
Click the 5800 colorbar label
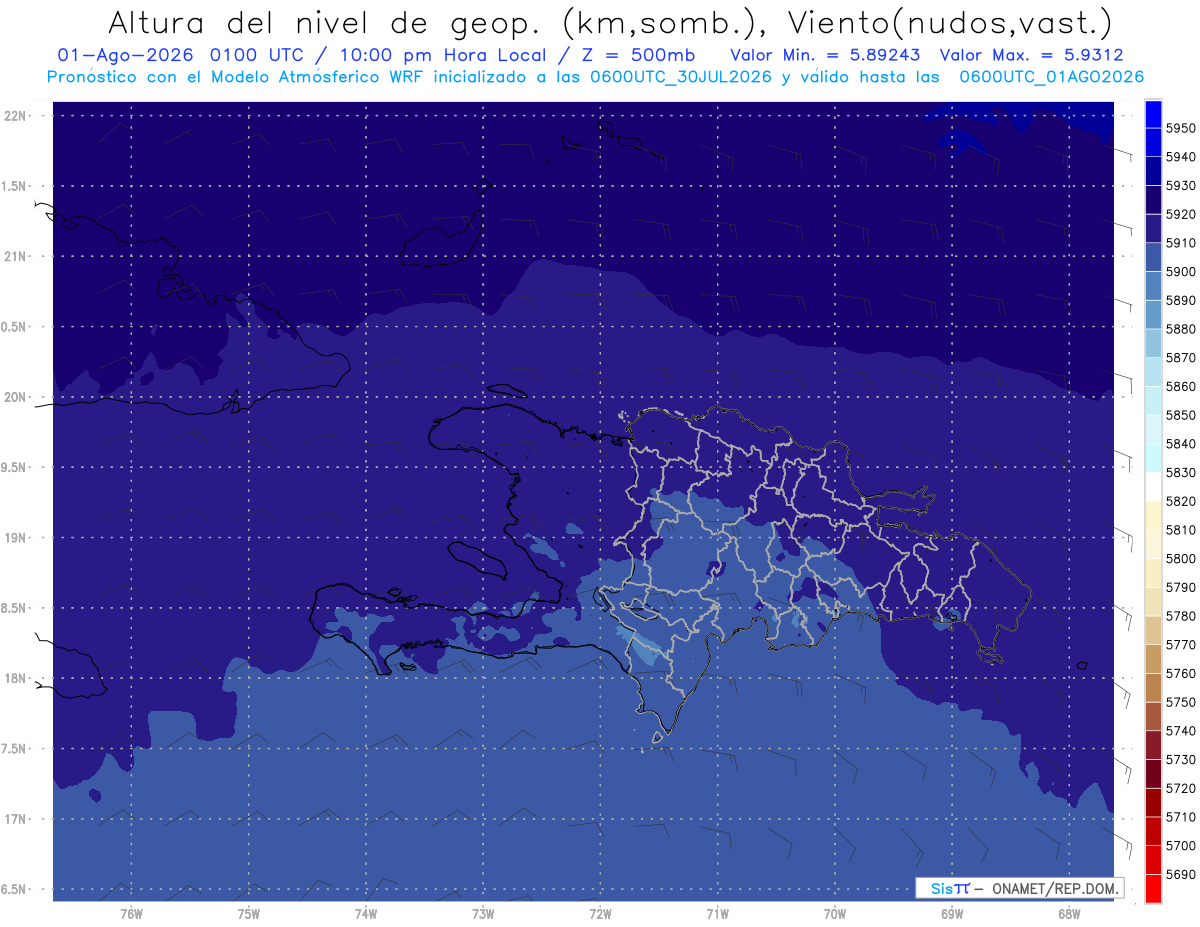[1181, 558]
